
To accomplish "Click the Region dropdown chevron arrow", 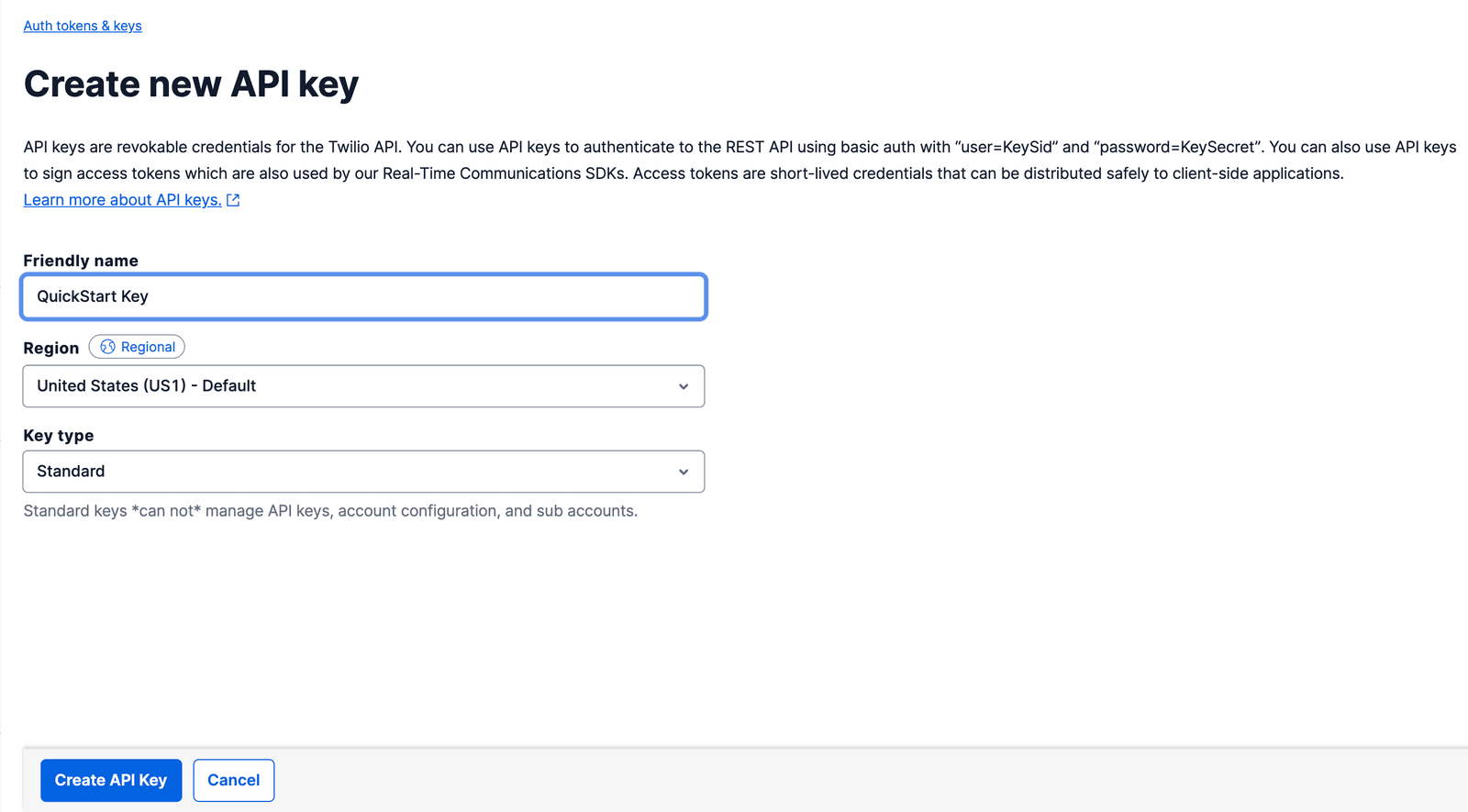I will coord(683,386).
